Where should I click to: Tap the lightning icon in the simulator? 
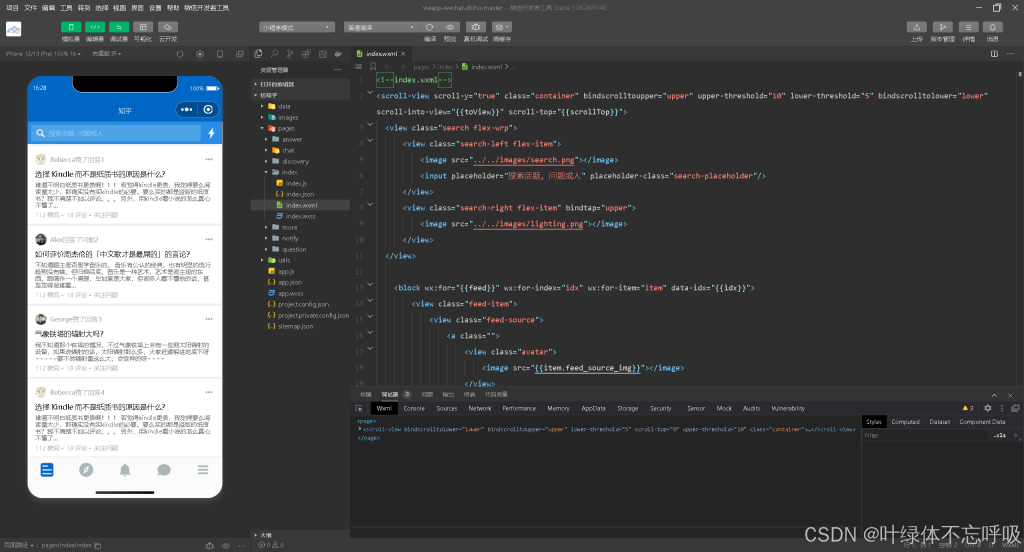211,133
